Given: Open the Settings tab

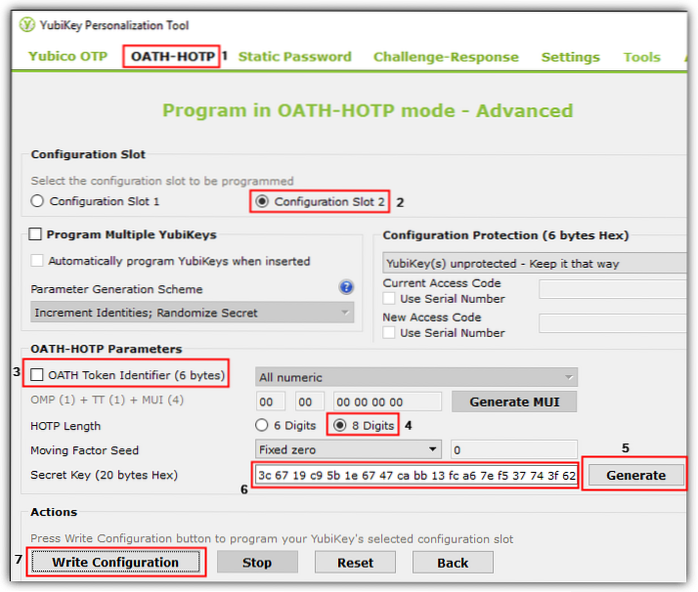Looking at the screenshot, I should pyautogui.click(x=570, y=57).
